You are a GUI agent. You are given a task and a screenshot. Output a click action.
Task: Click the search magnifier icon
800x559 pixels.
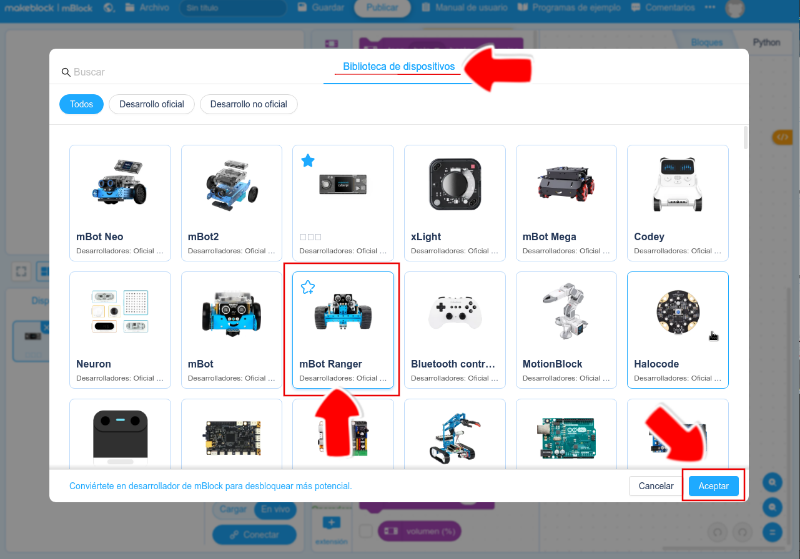66,72
